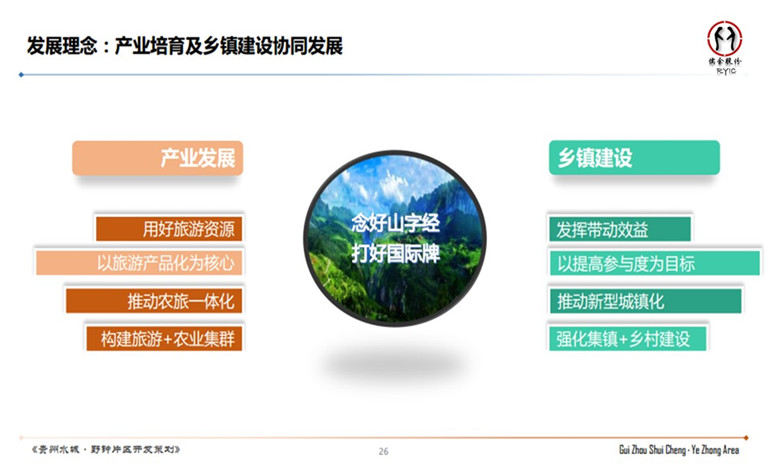This screenshot has width=770, height=470.
Task: Select the 用好旅游资源 box
Action: [x=168, y=229]
